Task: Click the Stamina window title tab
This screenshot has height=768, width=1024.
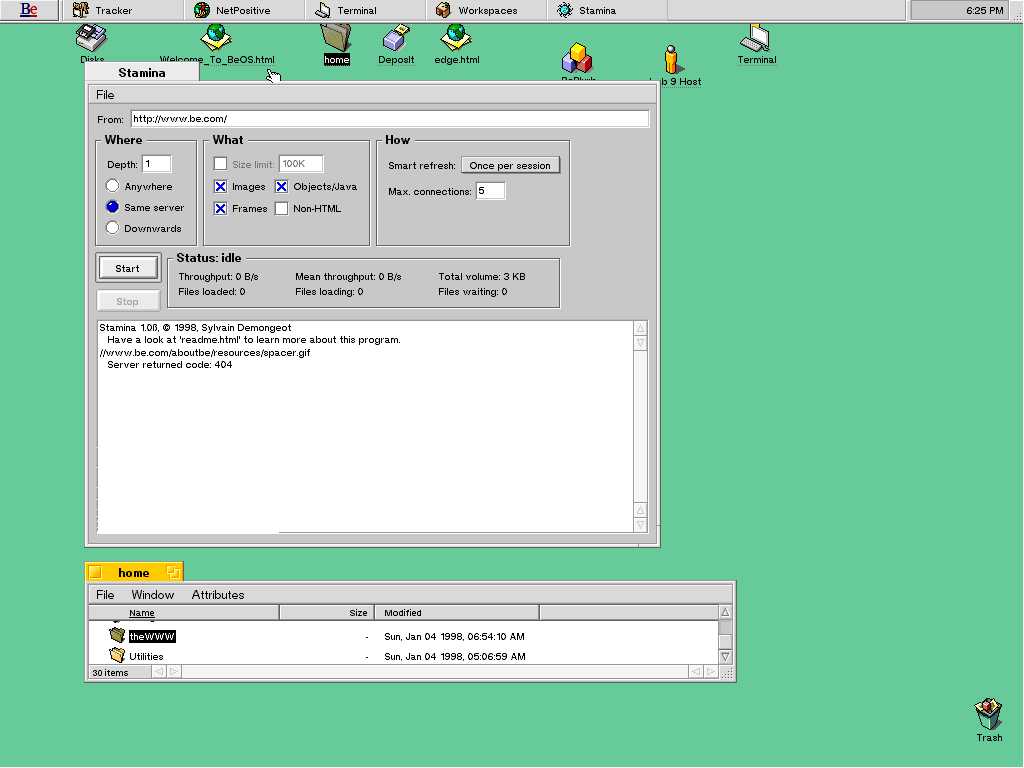Action: pos(142,72)
